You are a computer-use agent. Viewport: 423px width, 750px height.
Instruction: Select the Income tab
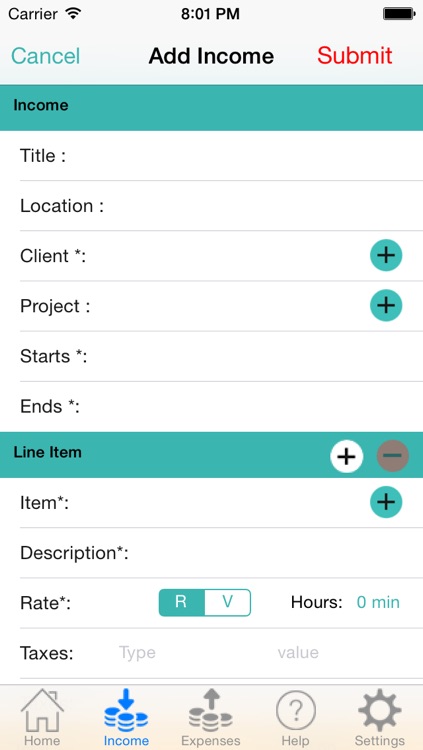[126, 717]
